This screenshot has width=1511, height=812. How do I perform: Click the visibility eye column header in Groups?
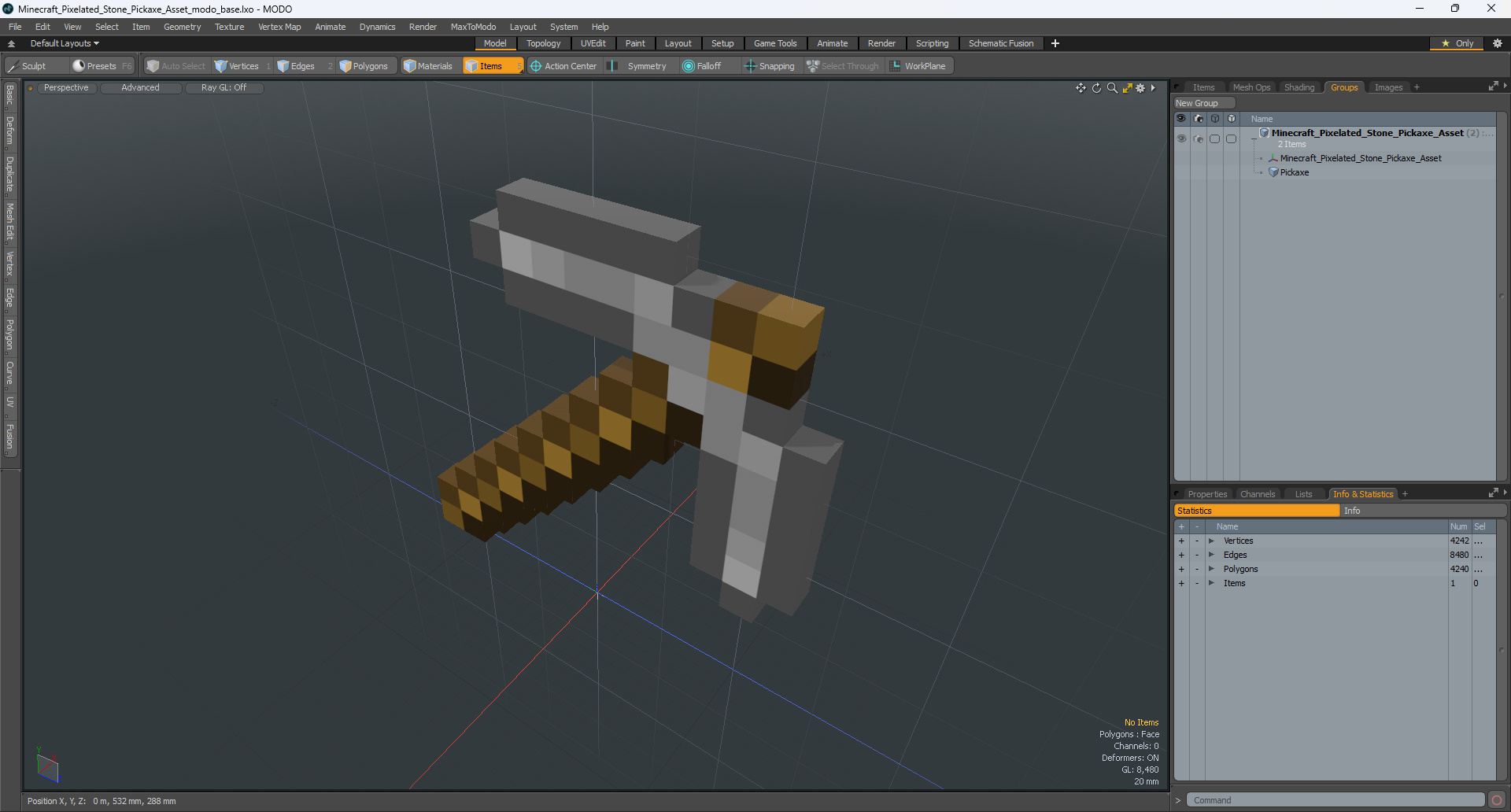point(1181,119)
